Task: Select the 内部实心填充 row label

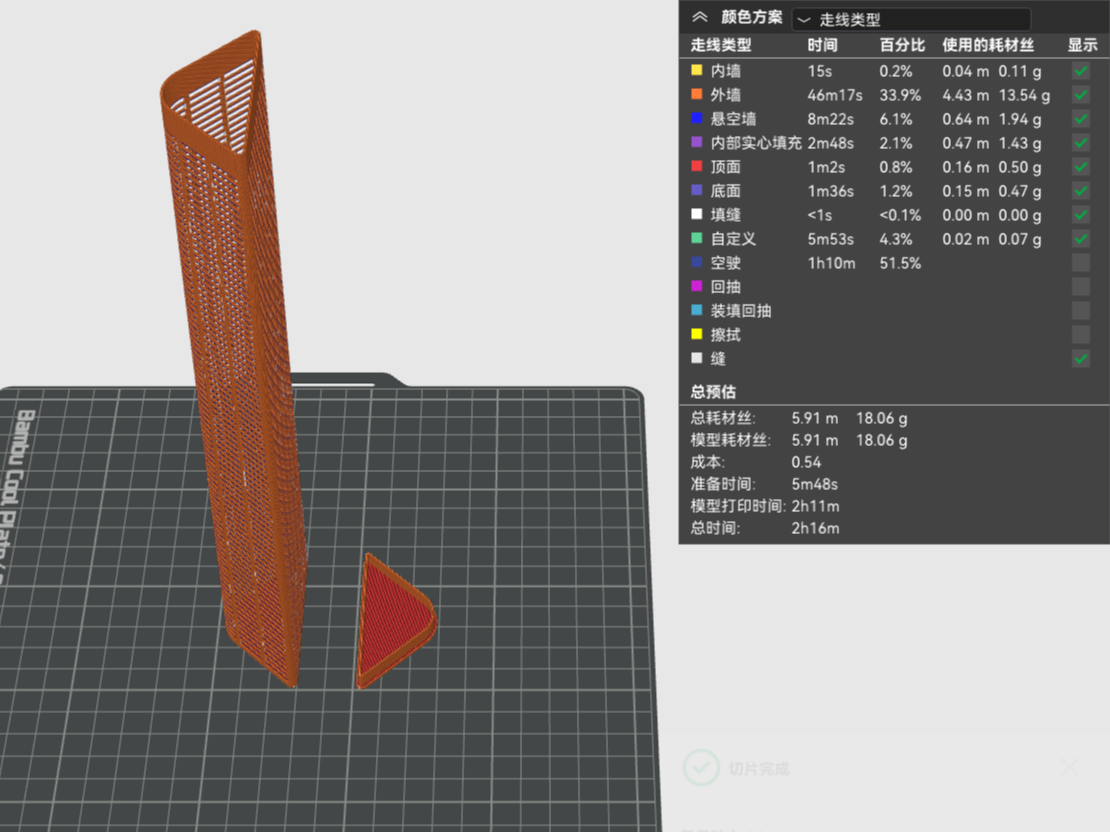Action: pyautogui.click(x=756, y=143)
